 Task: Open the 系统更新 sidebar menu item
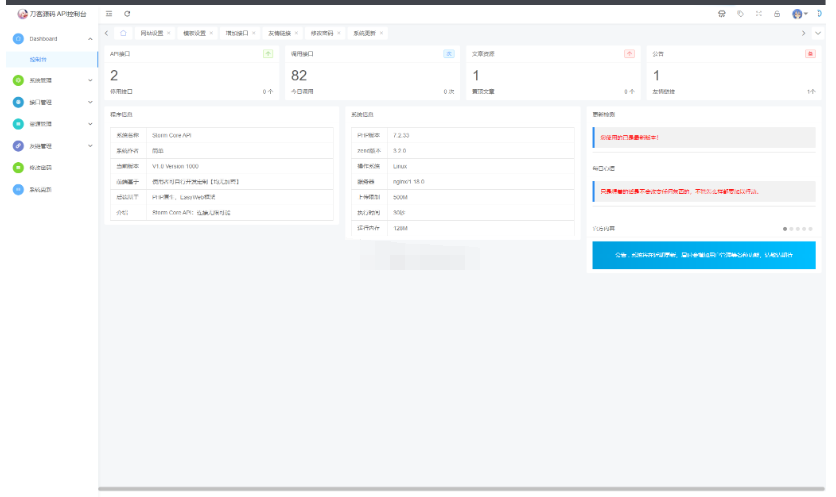pos(52,189)
